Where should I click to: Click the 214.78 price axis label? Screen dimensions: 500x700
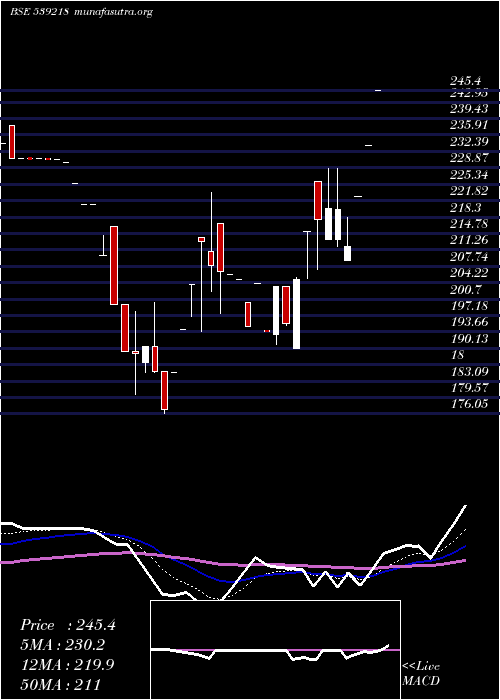click(x=469, y=224)
